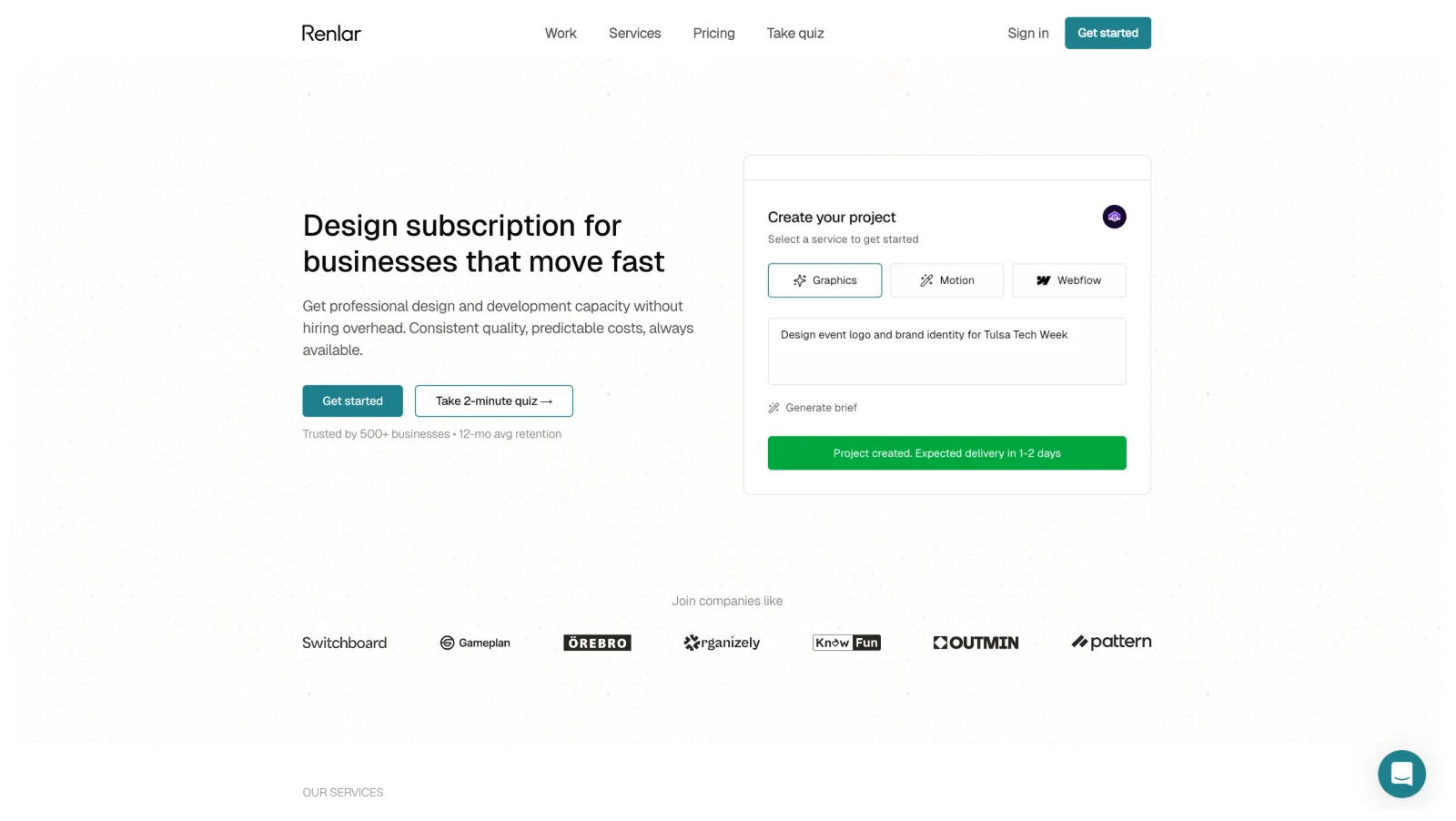Click the Take 2-minute quiz link
1456x821 pixels.
(x=493, y=400)
